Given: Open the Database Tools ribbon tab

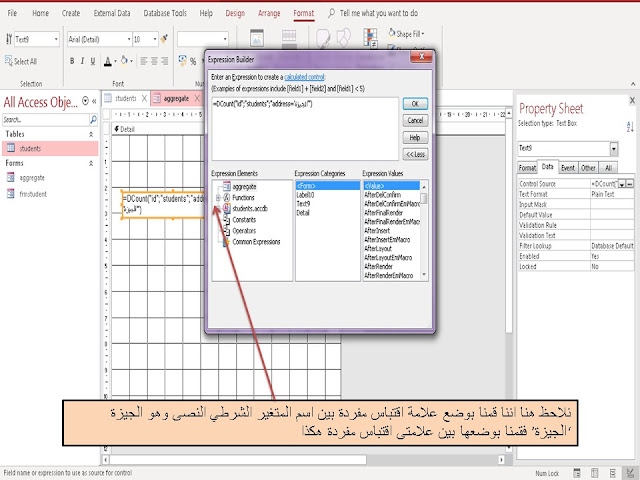Looking at the screenshot, I should (165, 13).
